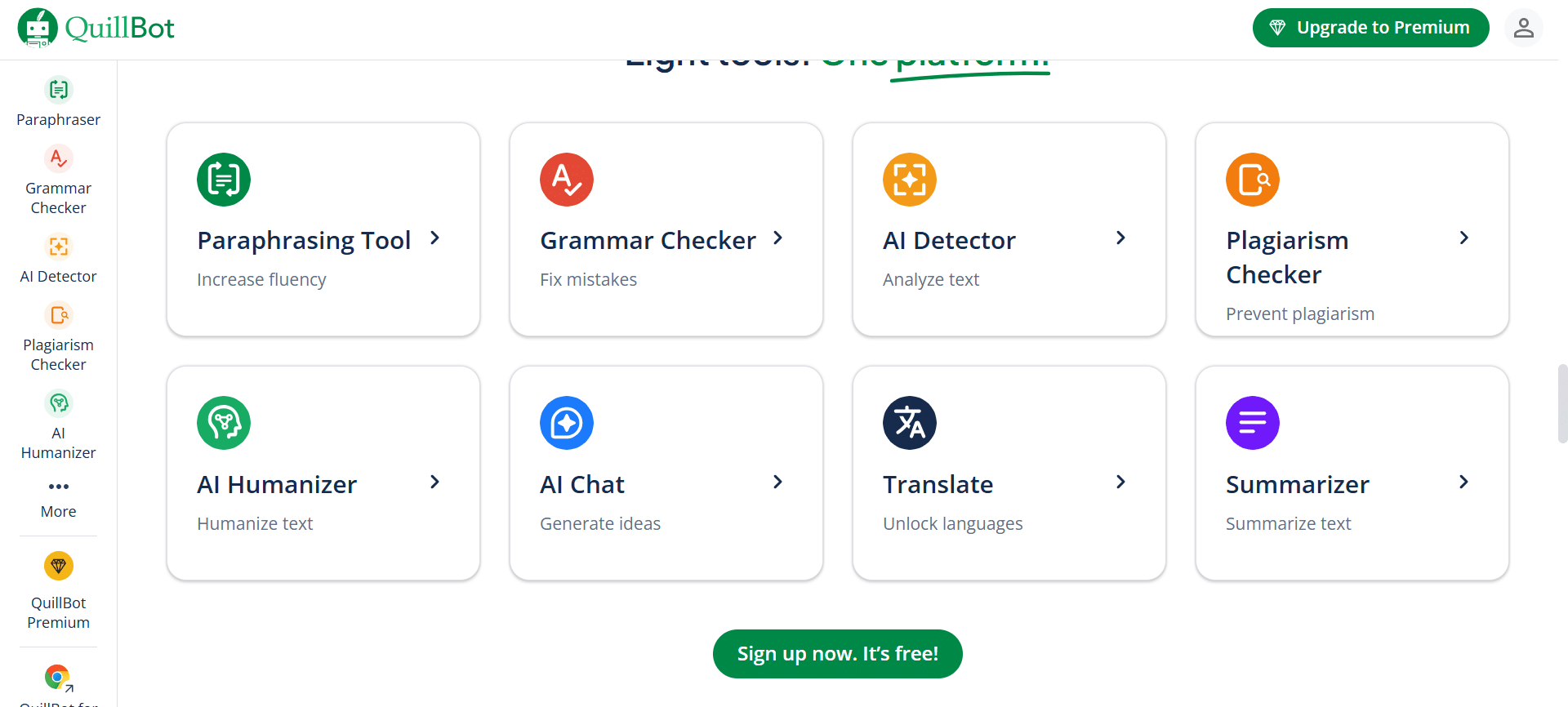
Task: Click Upgrade to Premium button
Action: click(1370, 28)
